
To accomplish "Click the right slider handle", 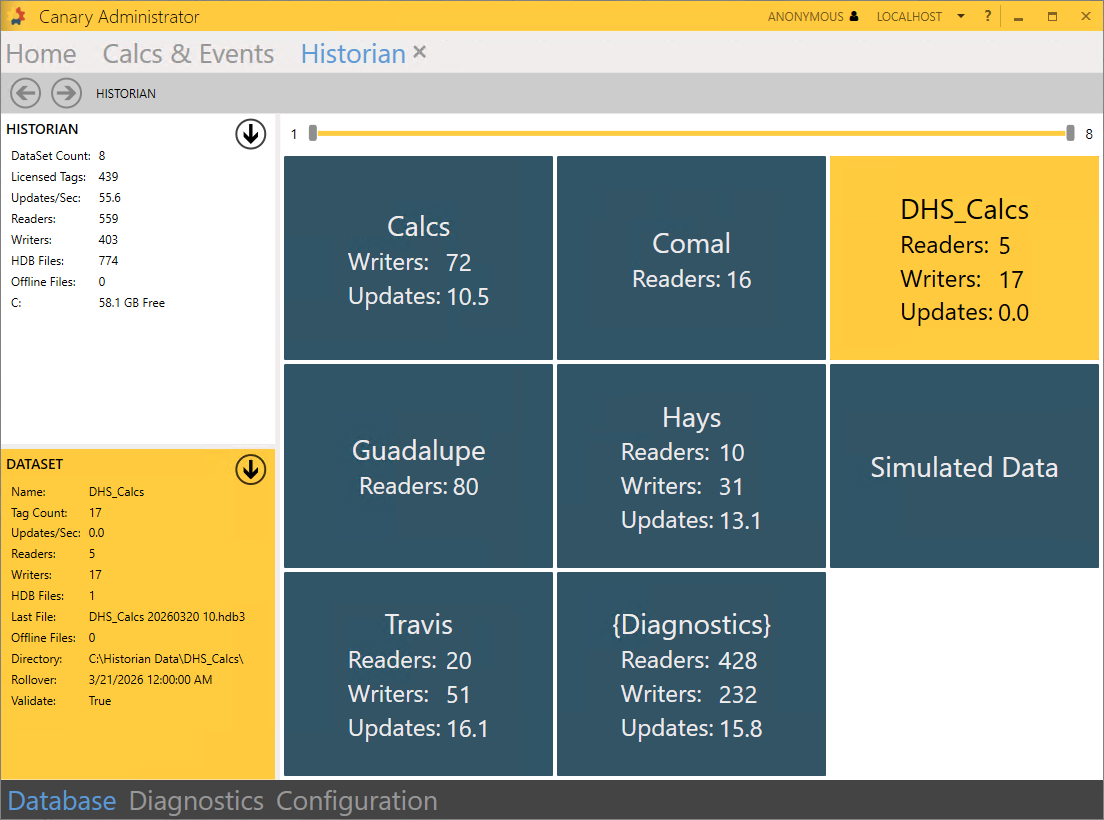I will point(1070,133).
